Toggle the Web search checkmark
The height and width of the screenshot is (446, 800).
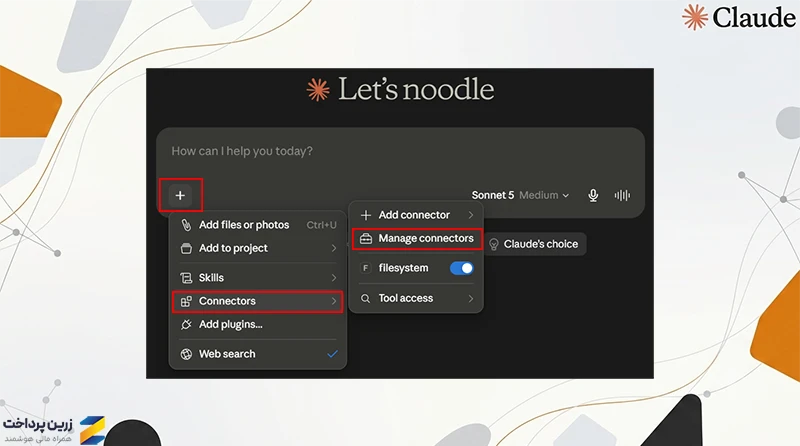[332, 354]
